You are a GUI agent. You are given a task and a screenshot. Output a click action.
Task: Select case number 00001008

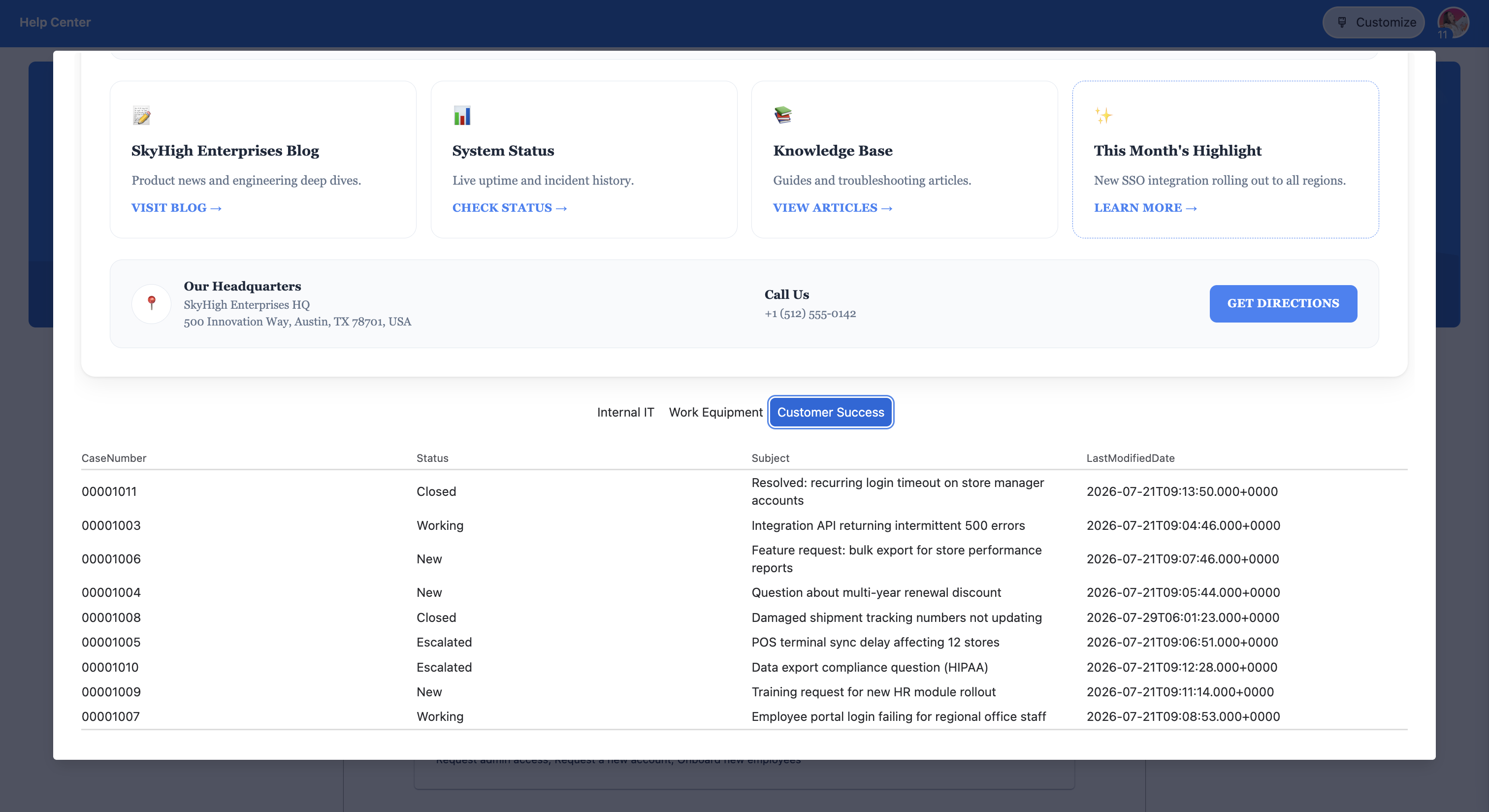pyautogui.click(x=111, y=617)
